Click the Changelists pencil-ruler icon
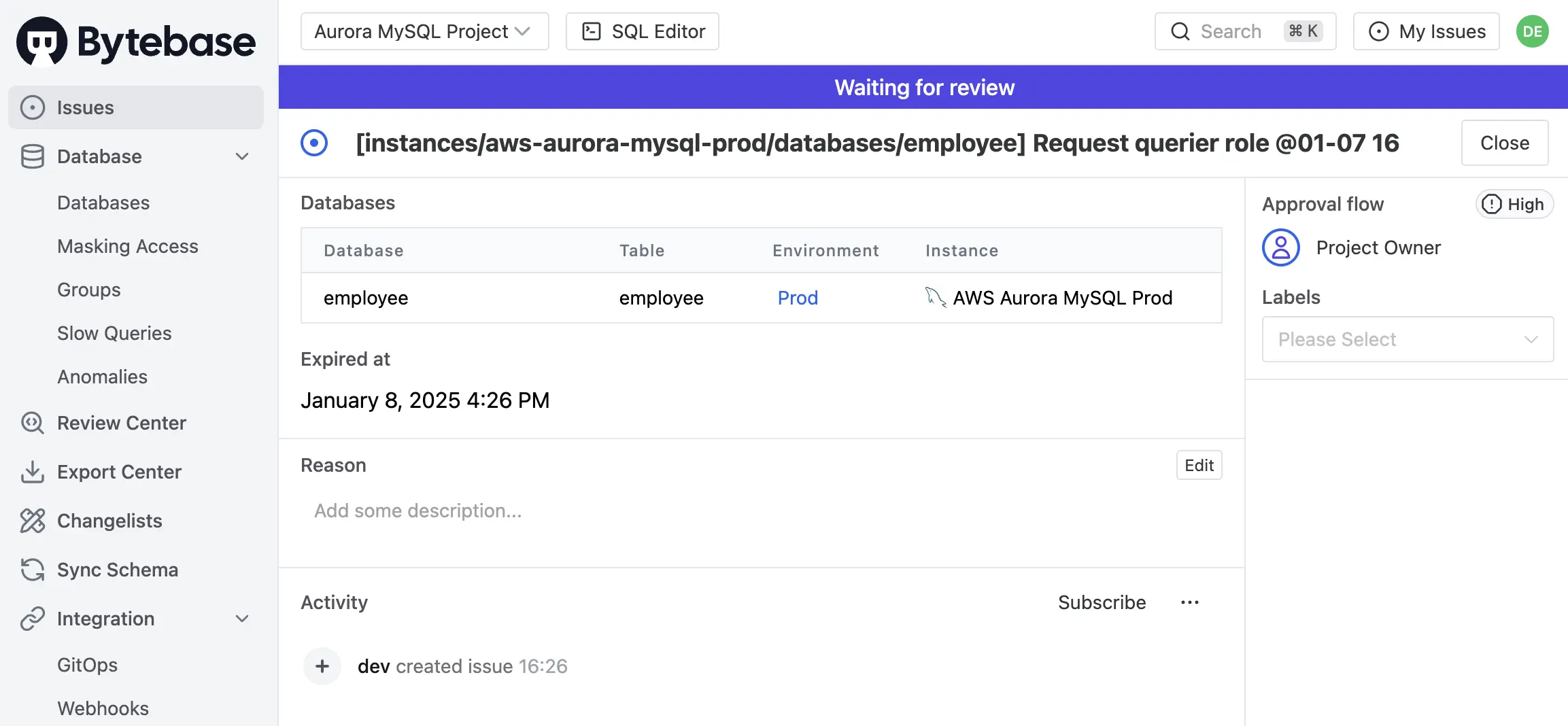The width and height of the screenshot is (1568, 726). pos(32,521)
